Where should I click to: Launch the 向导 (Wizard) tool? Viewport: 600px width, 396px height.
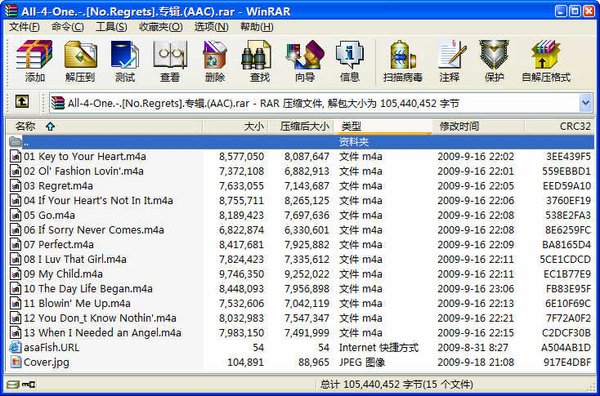click(305, 61)
